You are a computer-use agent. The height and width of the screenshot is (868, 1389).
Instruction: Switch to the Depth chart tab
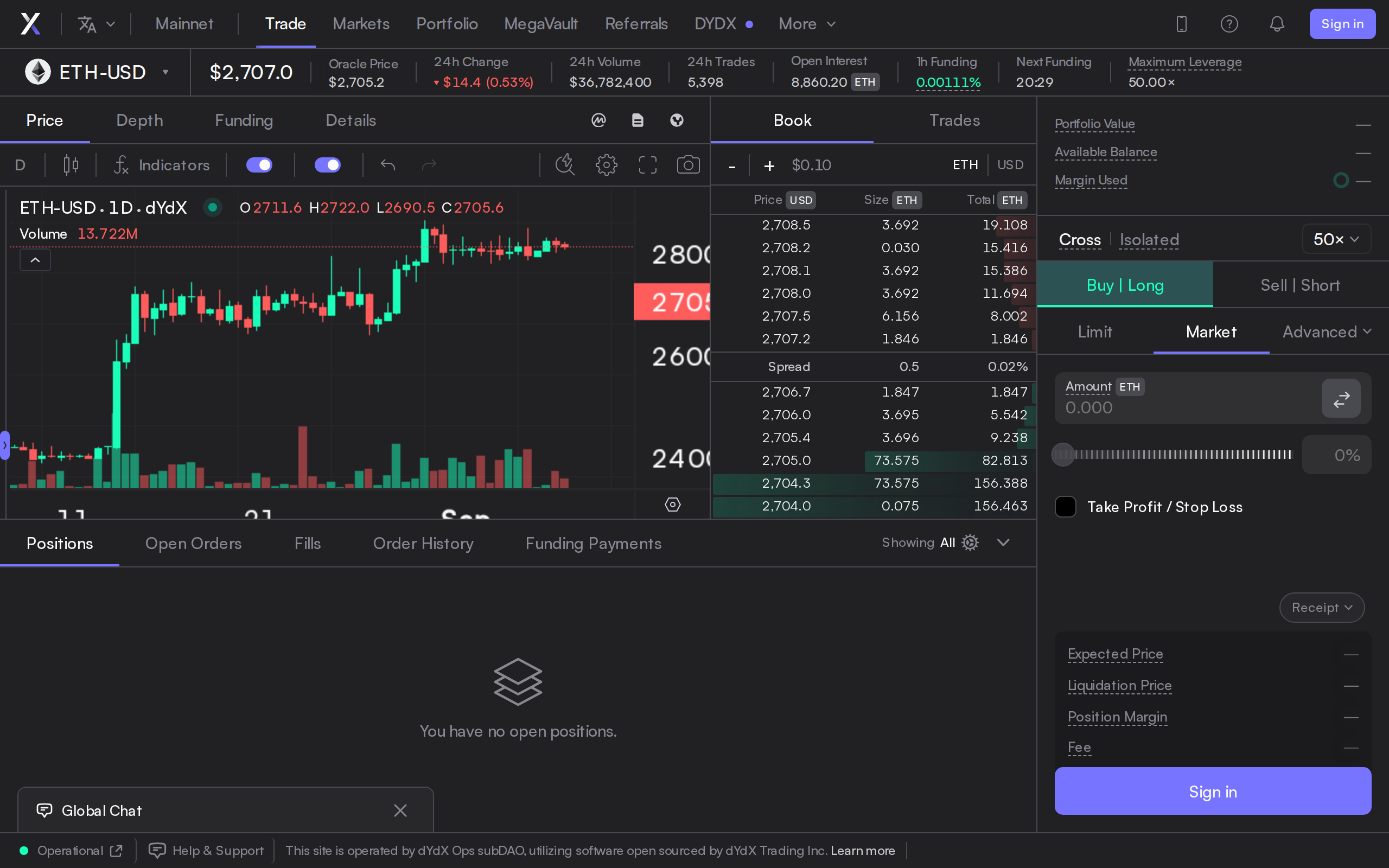139,120
